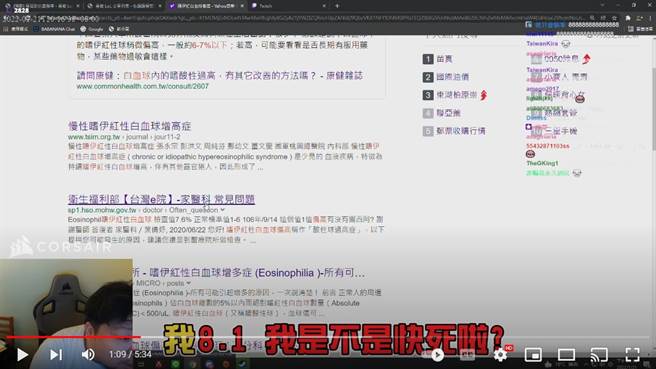The height and width of the screenshot is (369, 656).
Task: Select trending search item number 3
Action: click(455, 95)
